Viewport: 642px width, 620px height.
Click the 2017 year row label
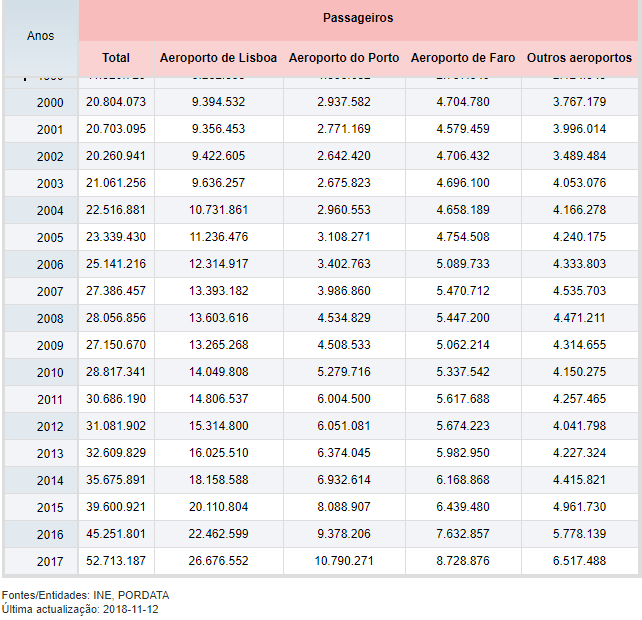click(49, 562)
